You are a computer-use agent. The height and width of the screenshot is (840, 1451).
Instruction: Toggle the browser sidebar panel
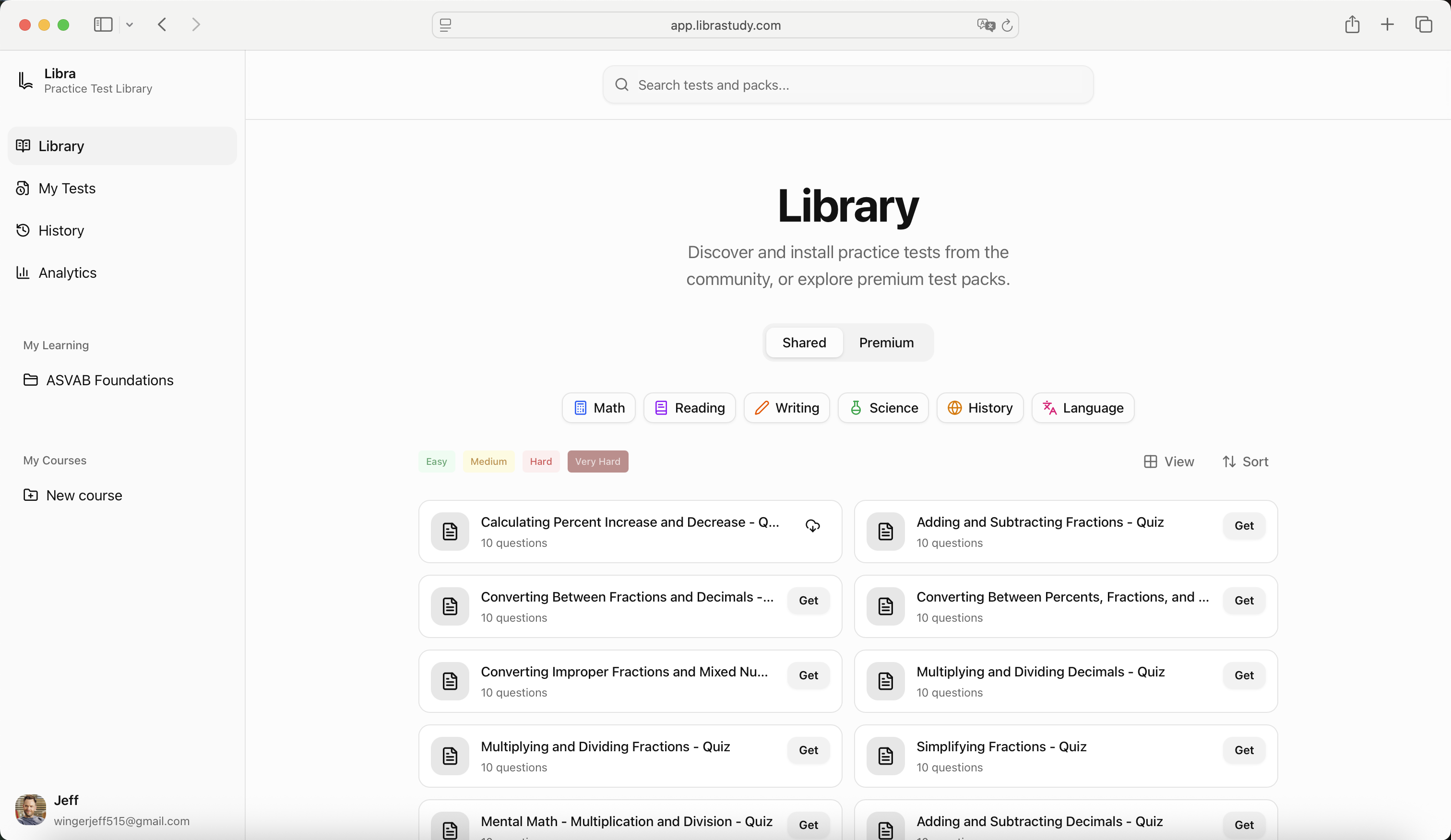(x=103, y=24)
